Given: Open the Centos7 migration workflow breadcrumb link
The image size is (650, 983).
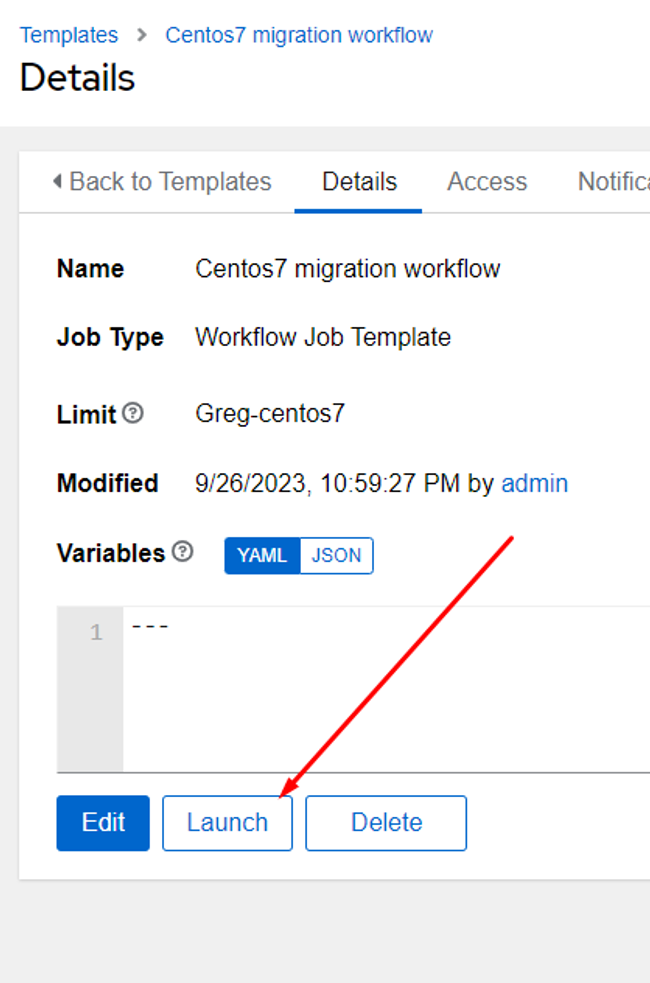Looking at the screenshot, I should [299, 35].
